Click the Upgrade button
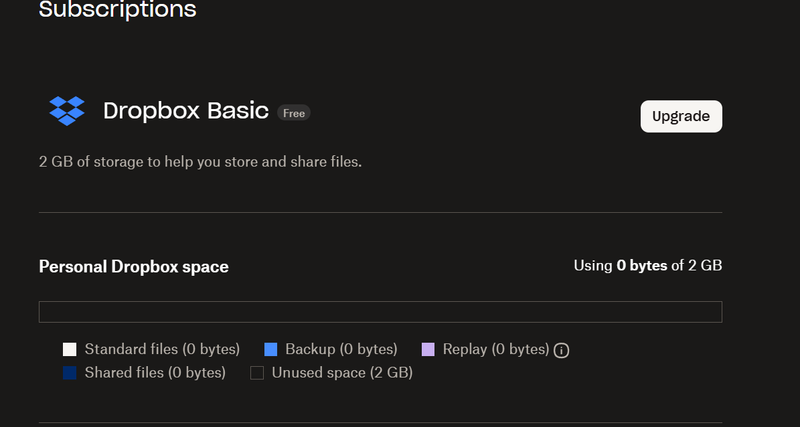 [680, 116]
